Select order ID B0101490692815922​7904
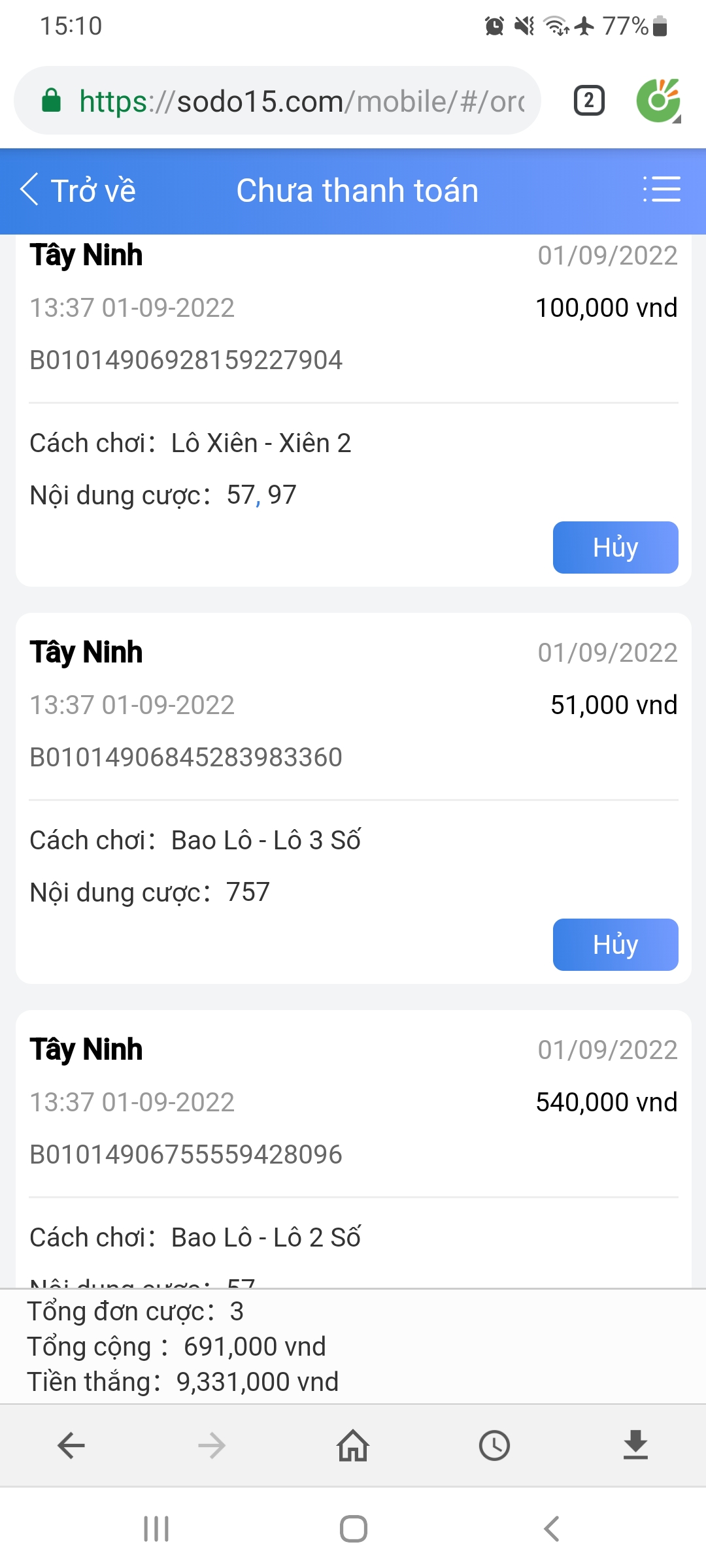The width and height of the screenshot is (706, 1568). click(x=186, y=360)
